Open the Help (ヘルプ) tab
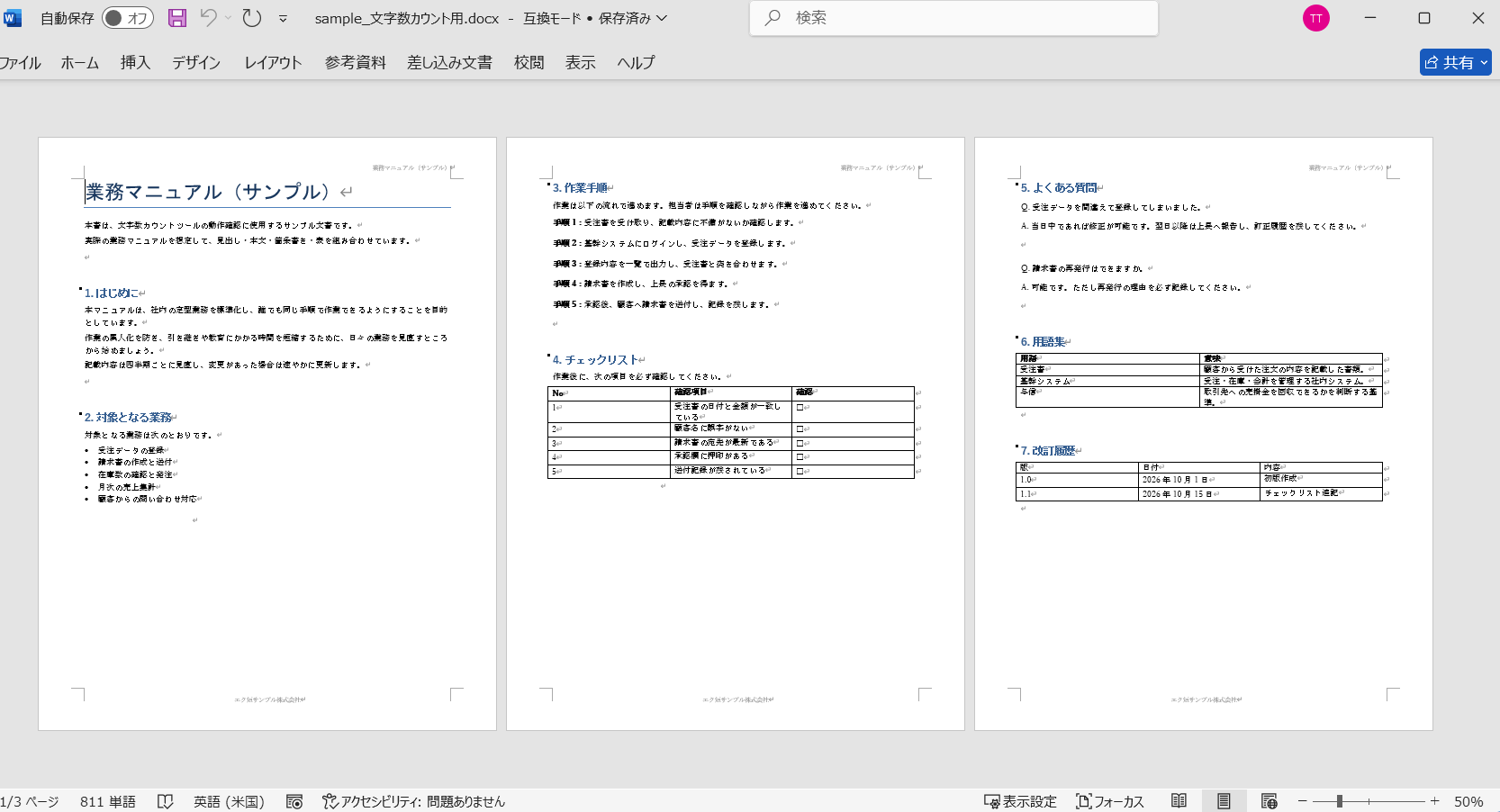Image resolution: width=1500 pixels, height=812 pixels. click(636, 62)
